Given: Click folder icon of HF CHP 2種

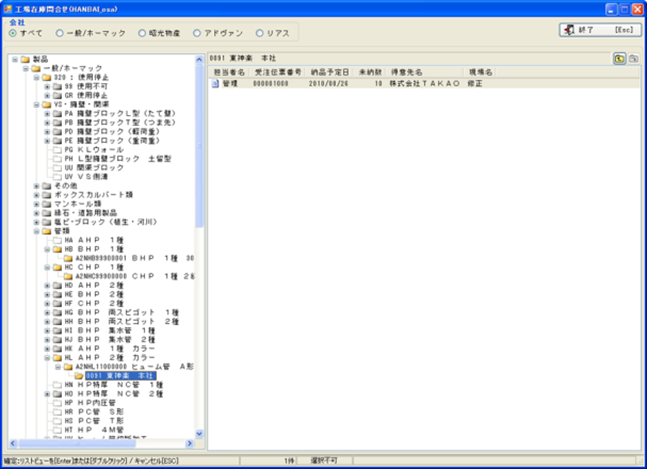Looking at the screenshot, I should tap(57, 304).
